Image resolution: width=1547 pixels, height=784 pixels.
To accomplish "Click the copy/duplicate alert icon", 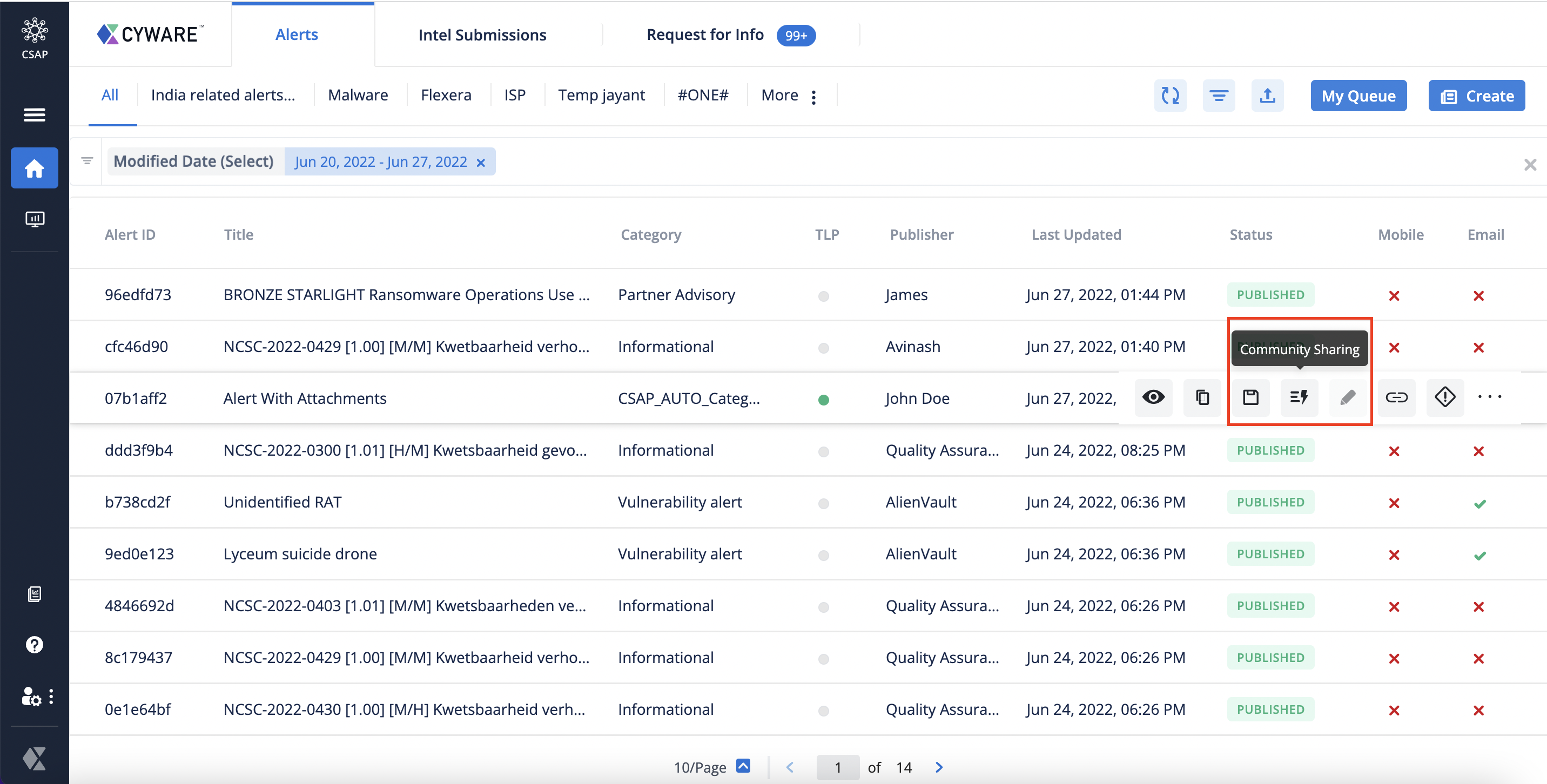I will 1201,397.
